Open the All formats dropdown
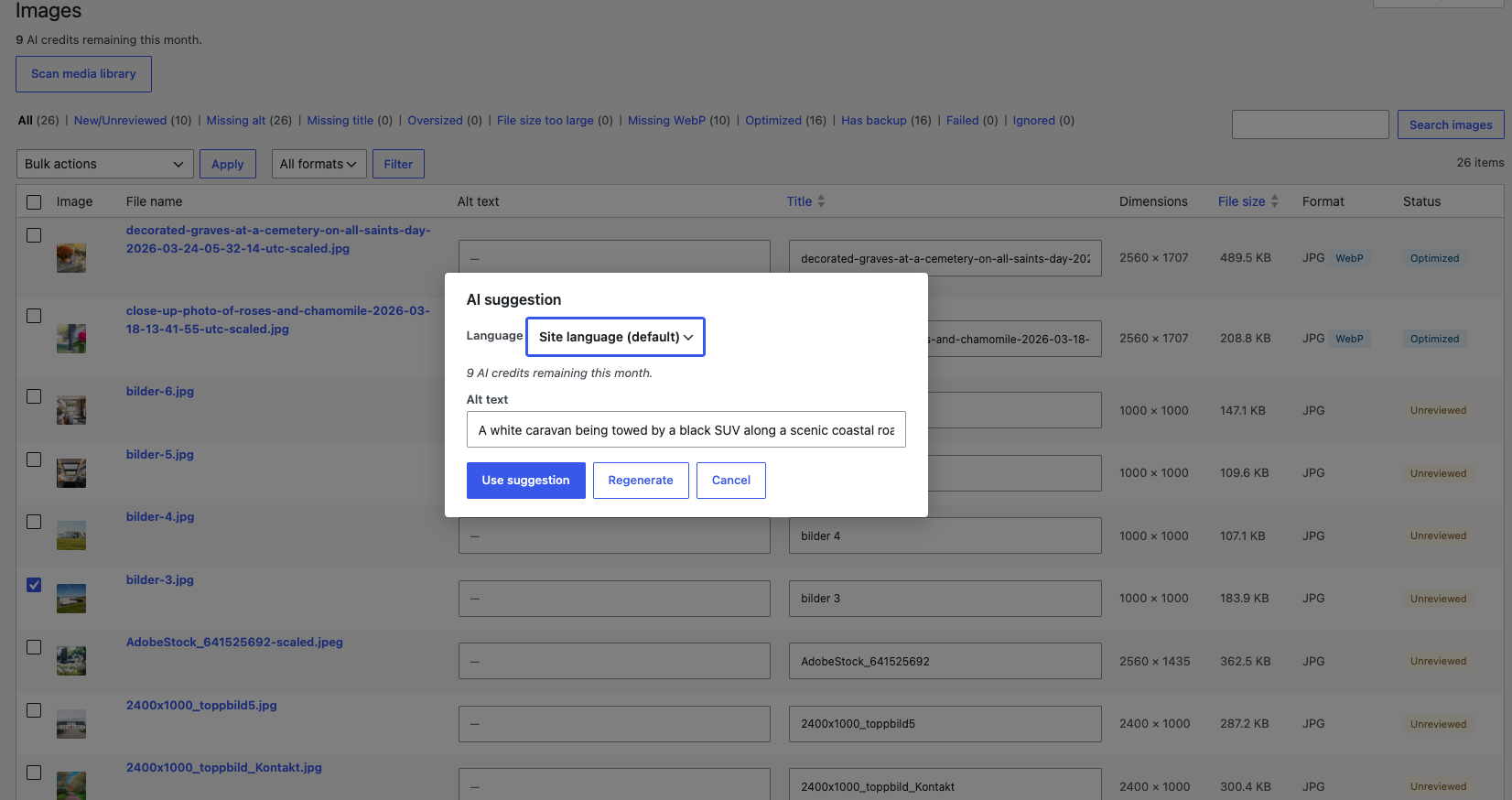This screenshot has height=800, width=1512. (x=319, y=164)
